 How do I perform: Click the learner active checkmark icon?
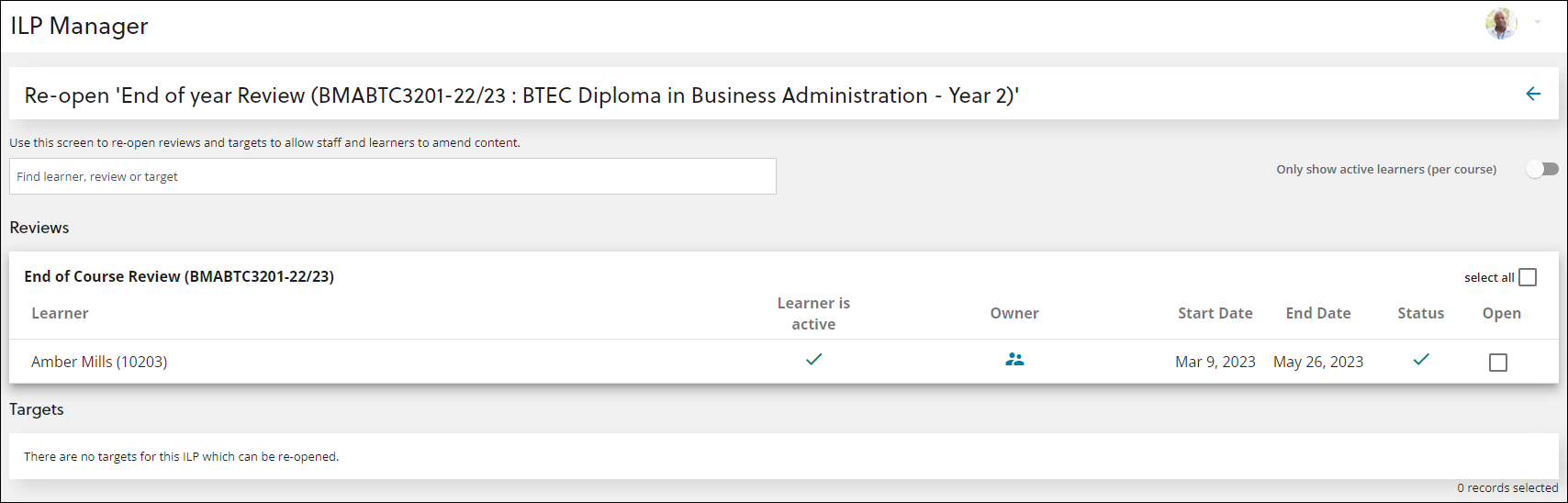coord(813,360)
